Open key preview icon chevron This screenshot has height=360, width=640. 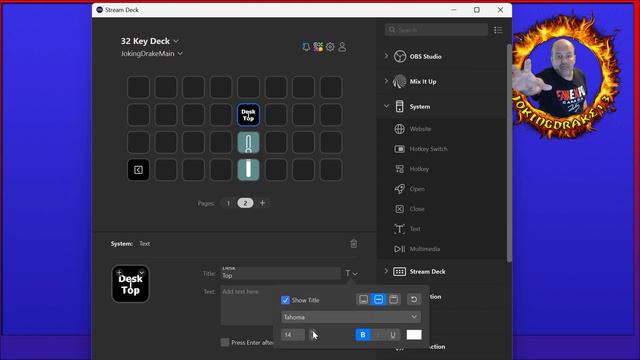[x=141, y=272]
